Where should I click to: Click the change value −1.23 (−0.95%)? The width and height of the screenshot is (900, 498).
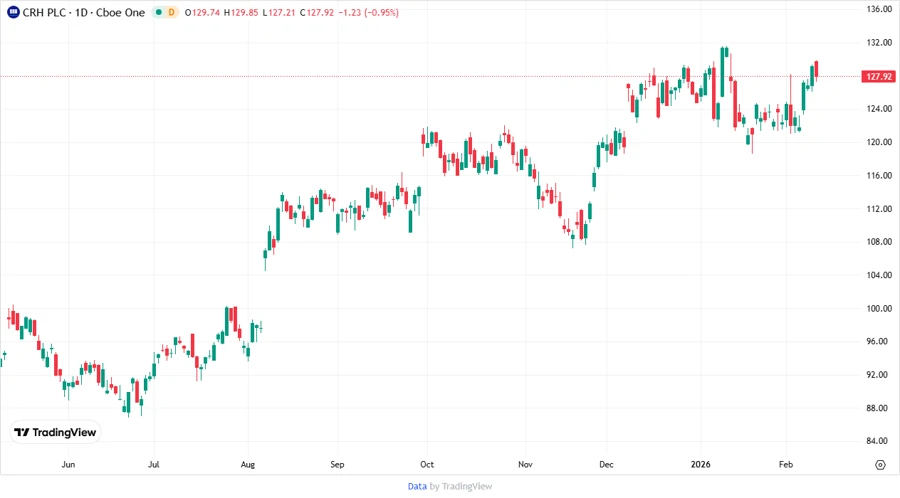367,12
